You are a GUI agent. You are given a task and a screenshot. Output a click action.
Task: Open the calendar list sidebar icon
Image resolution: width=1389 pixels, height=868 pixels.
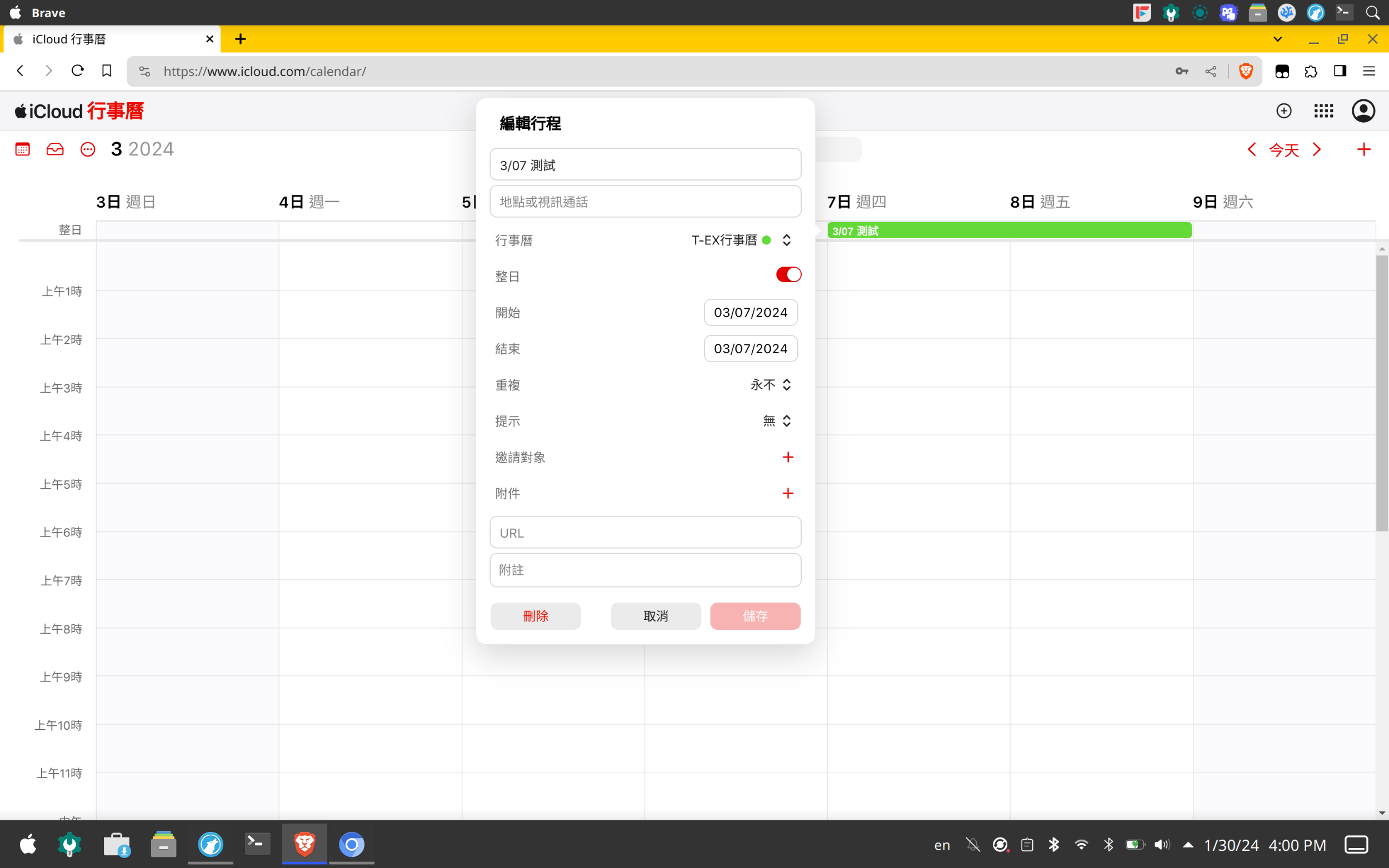click(22, 149)
